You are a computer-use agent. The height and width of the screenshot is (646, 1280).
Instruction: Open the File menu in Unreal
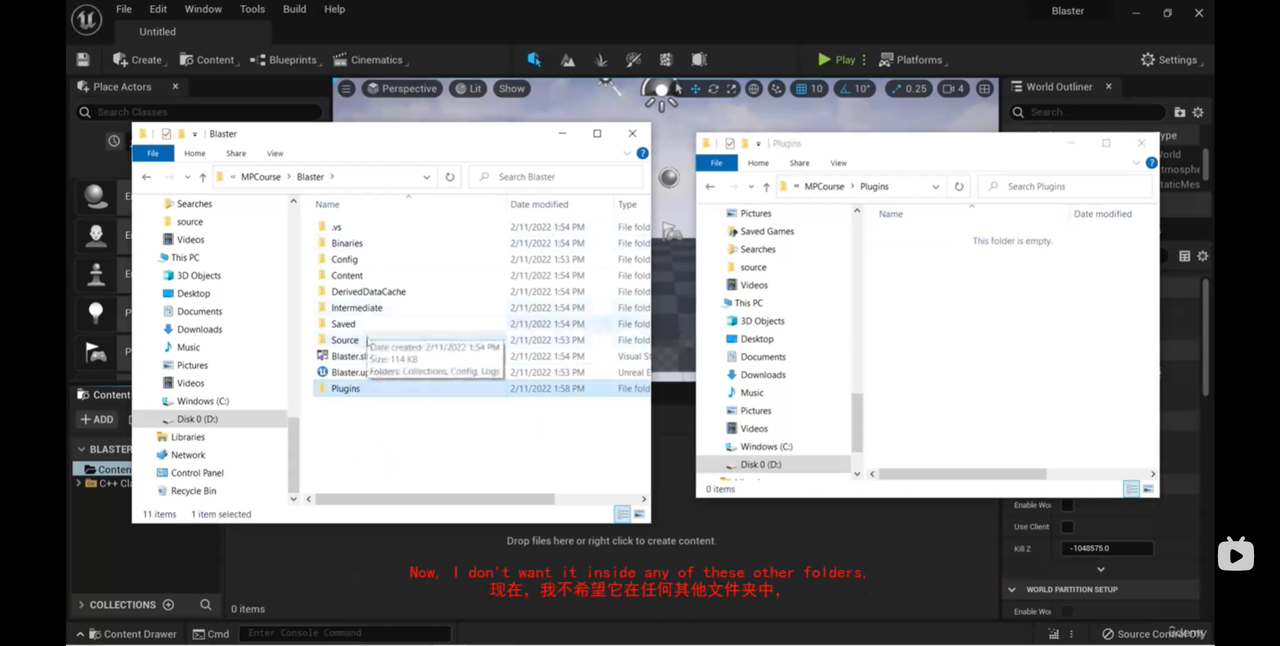tap(124, 9)
